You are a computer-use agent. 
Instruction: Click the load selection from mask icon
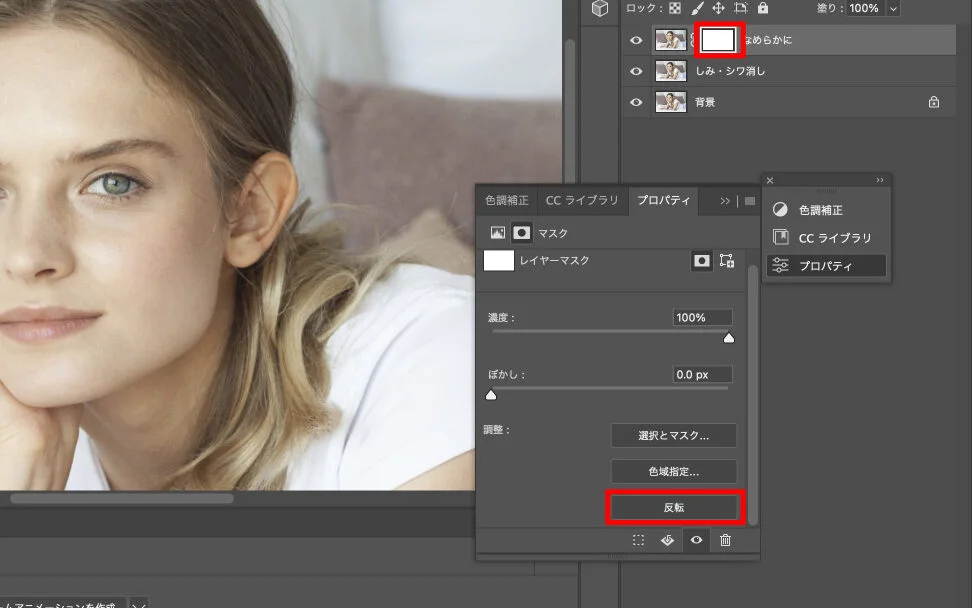tap(638, 540)
